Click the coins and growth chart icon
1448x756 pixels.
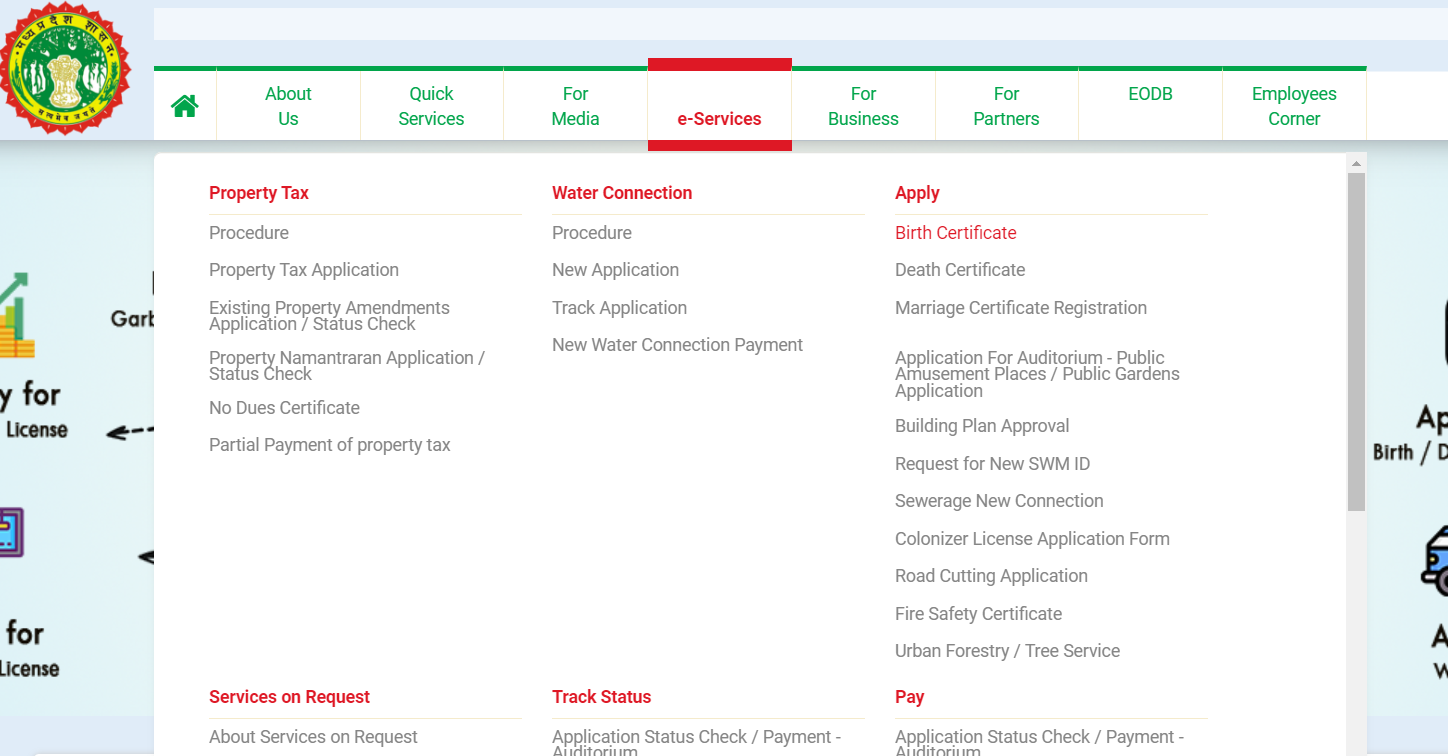tap(17, 317)
